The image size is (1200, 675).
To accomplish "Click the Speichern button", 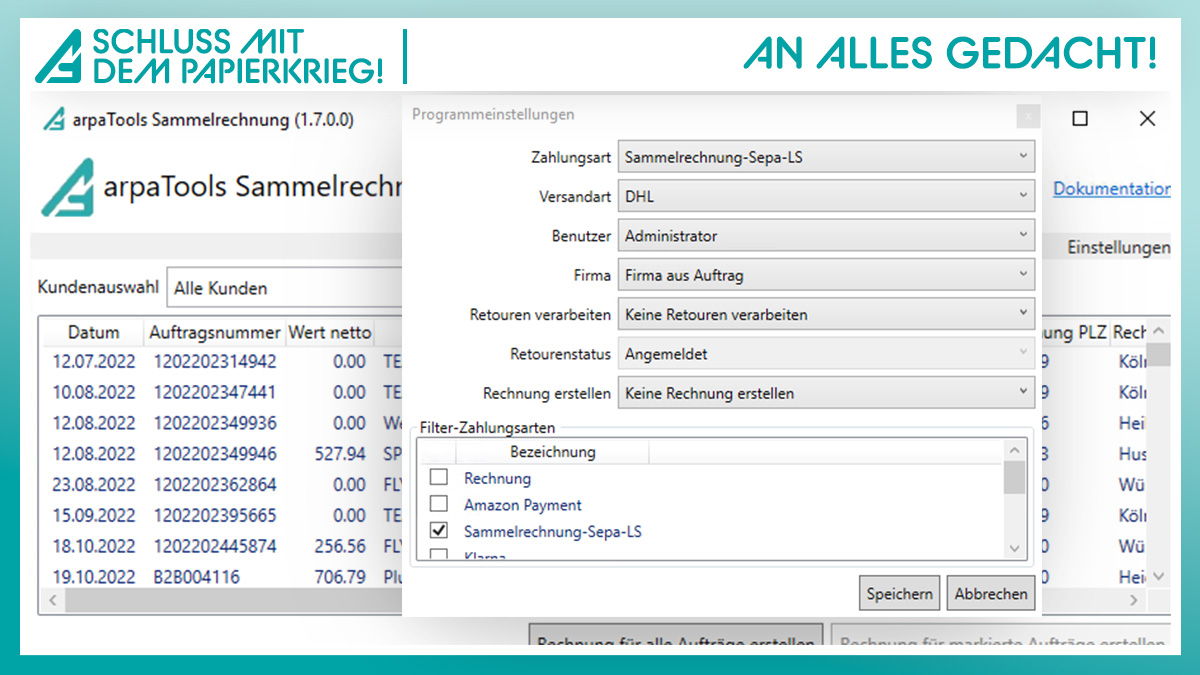I will pyautogui.click(x=900, y=593).
